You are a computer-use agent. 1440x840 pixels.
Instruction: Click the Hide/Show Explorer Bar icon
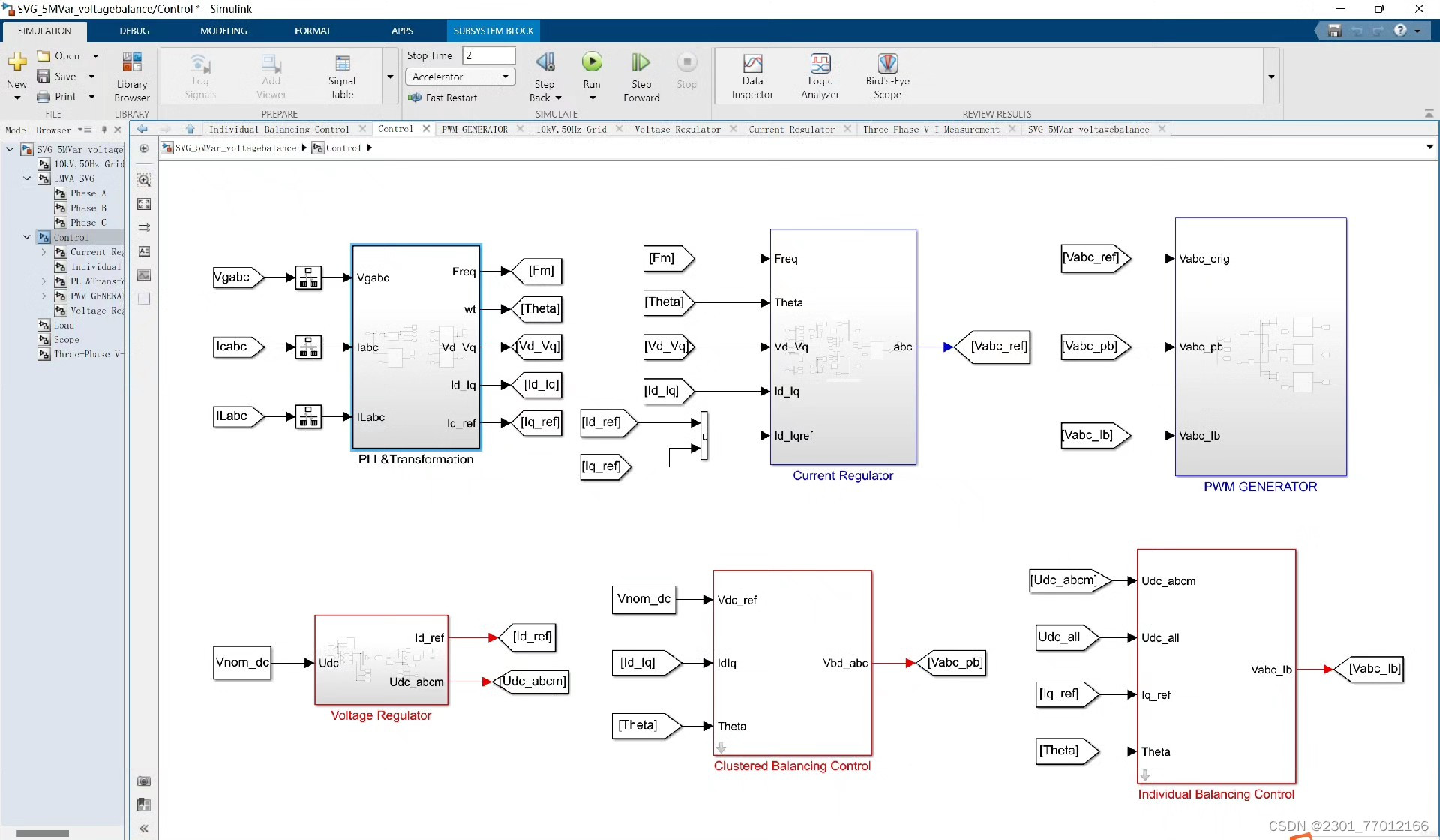point(144,148)
